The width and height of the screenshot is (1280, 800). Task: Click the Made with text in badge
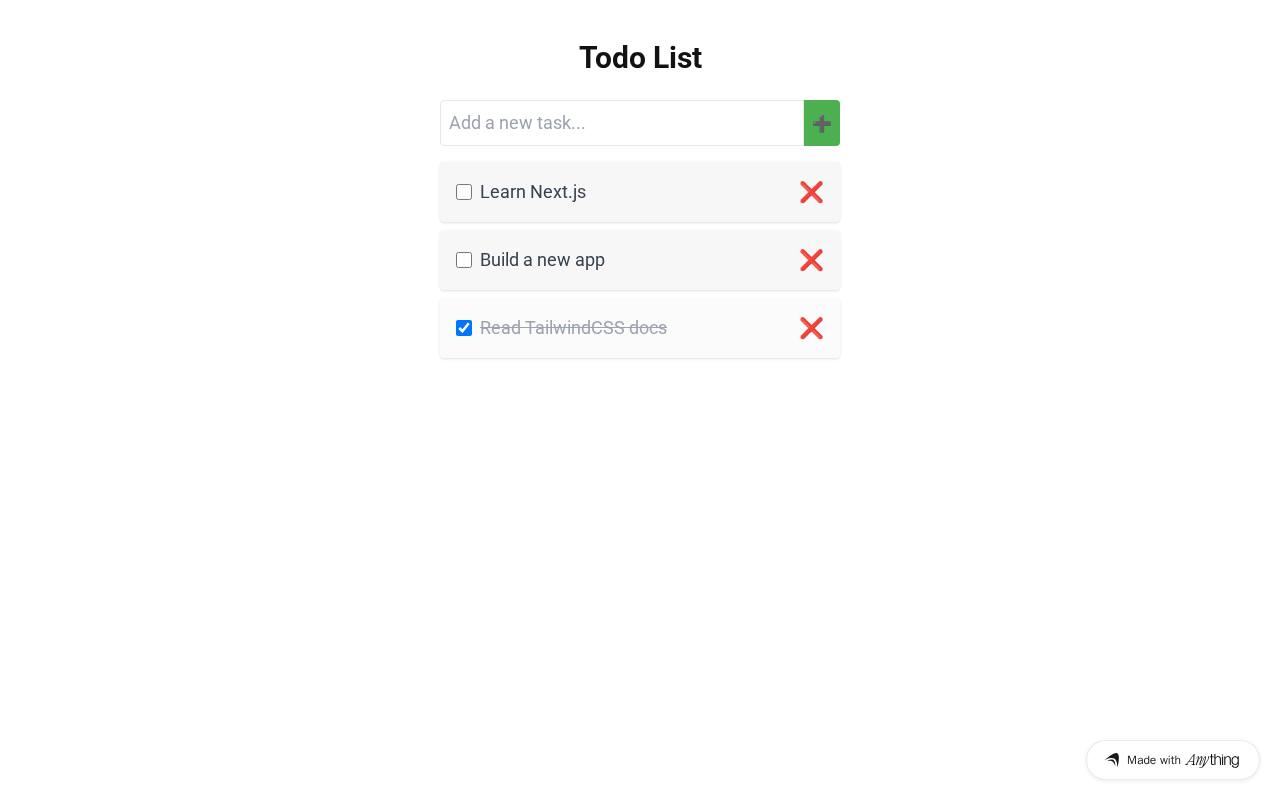coord(1154,760)
